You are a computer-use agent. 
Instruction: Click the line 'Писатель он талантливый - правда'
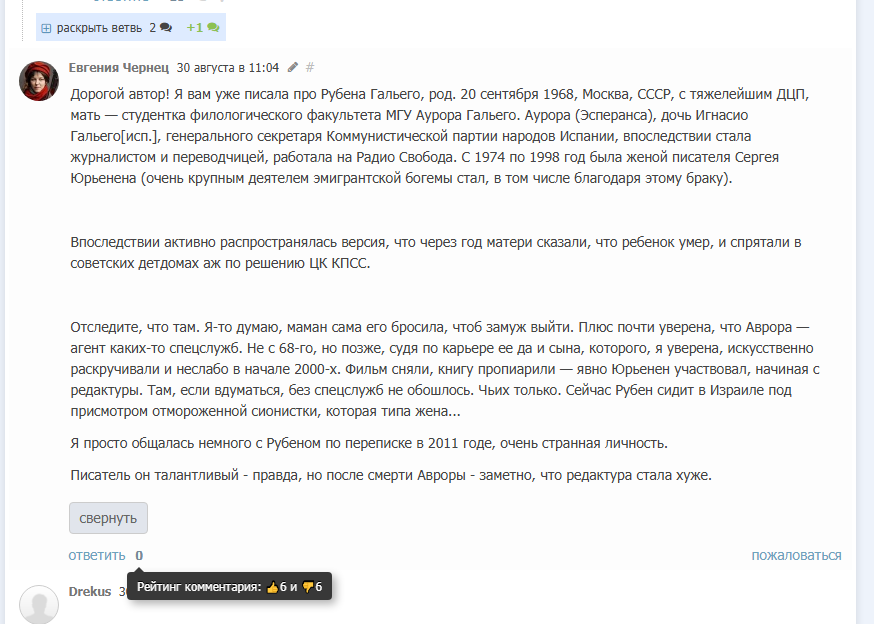pos(391,475)
